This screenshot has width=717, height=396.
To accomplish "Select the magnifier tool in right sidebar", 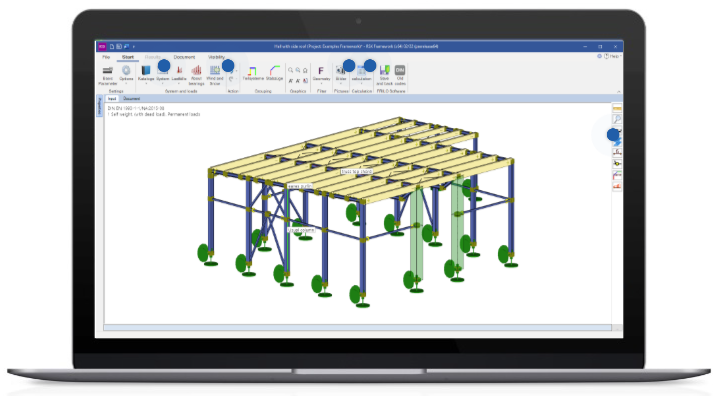I will pos(617,119).
